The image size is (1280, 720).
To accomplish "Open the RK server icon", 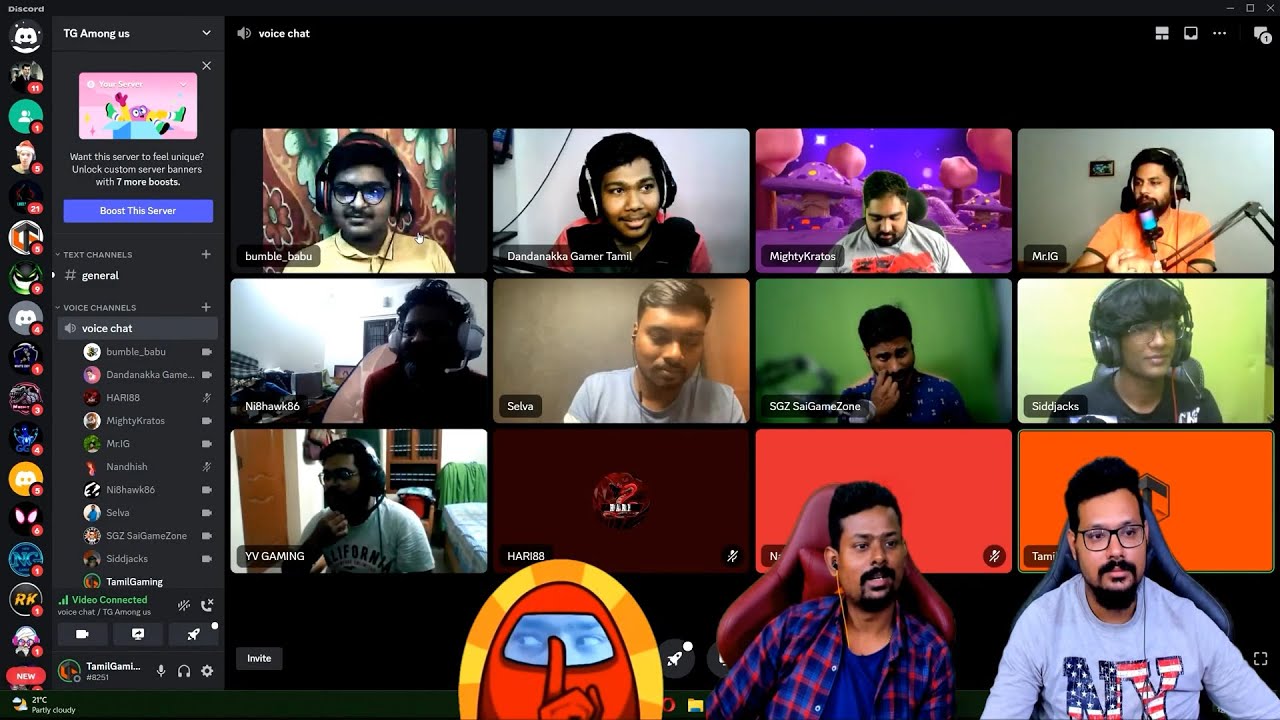I will click(25, 600).
